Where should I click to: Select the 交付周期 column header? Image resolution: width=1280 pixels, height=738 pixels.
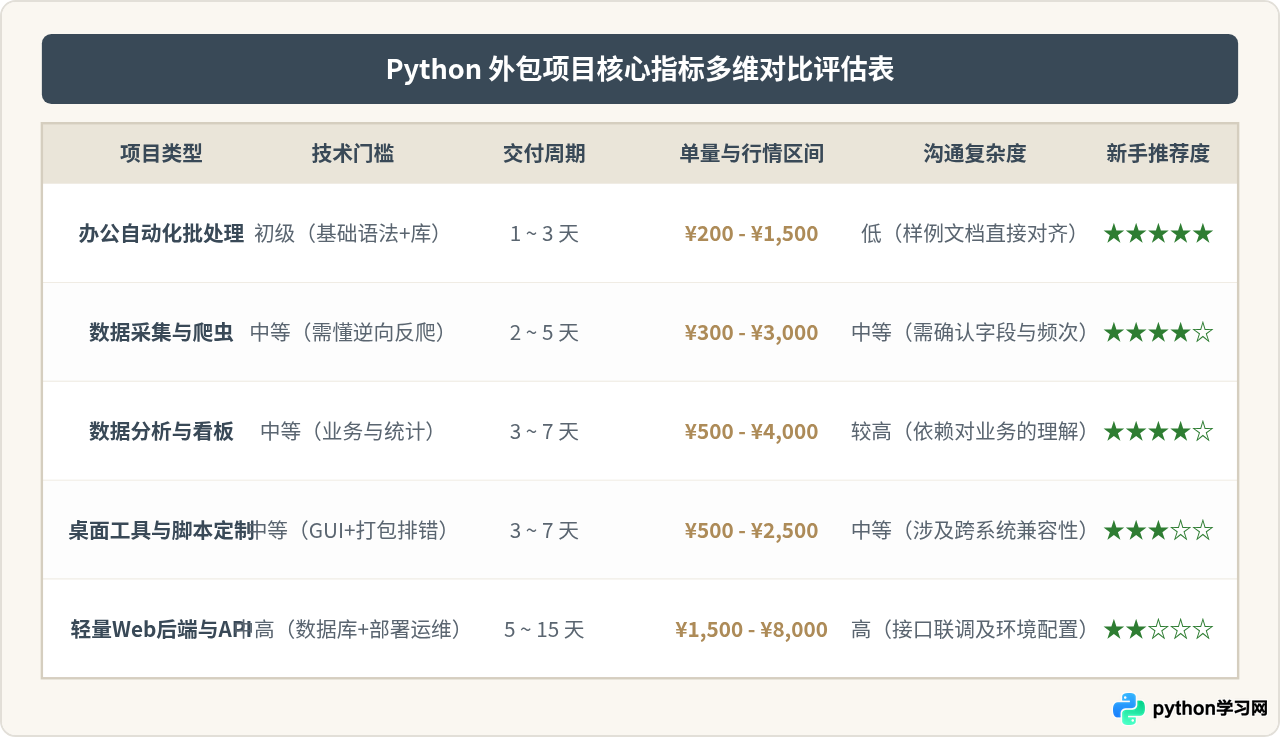tap(544, 153)
